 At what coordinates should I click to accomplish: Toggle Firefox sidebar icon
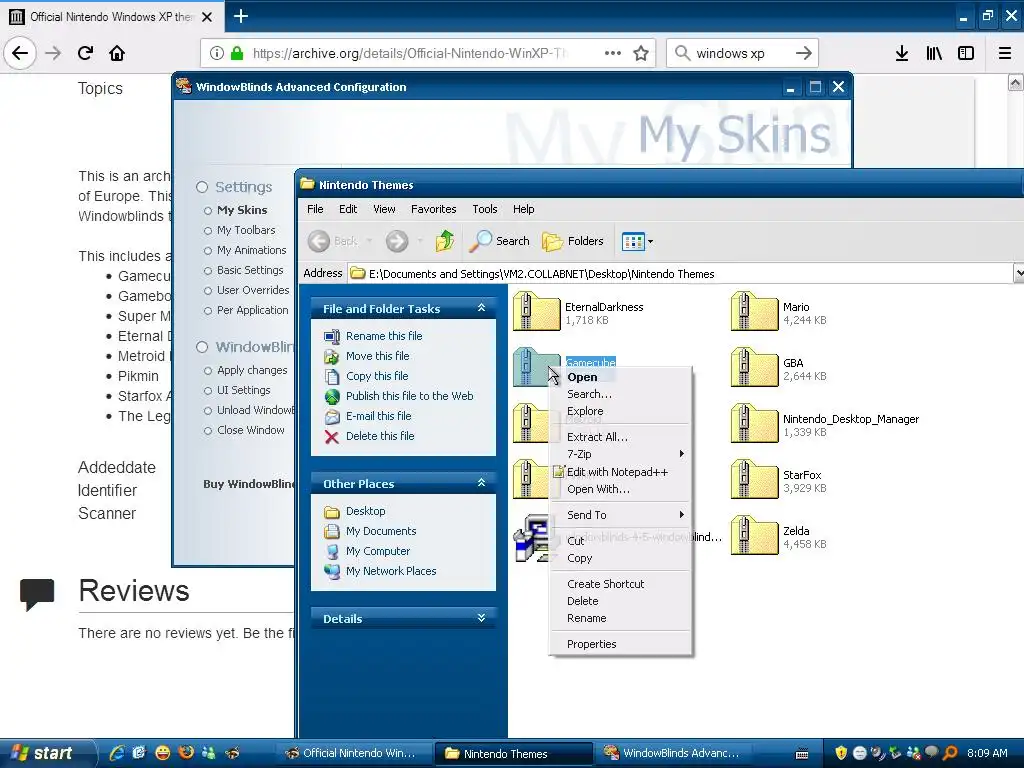tap(966, 53)
